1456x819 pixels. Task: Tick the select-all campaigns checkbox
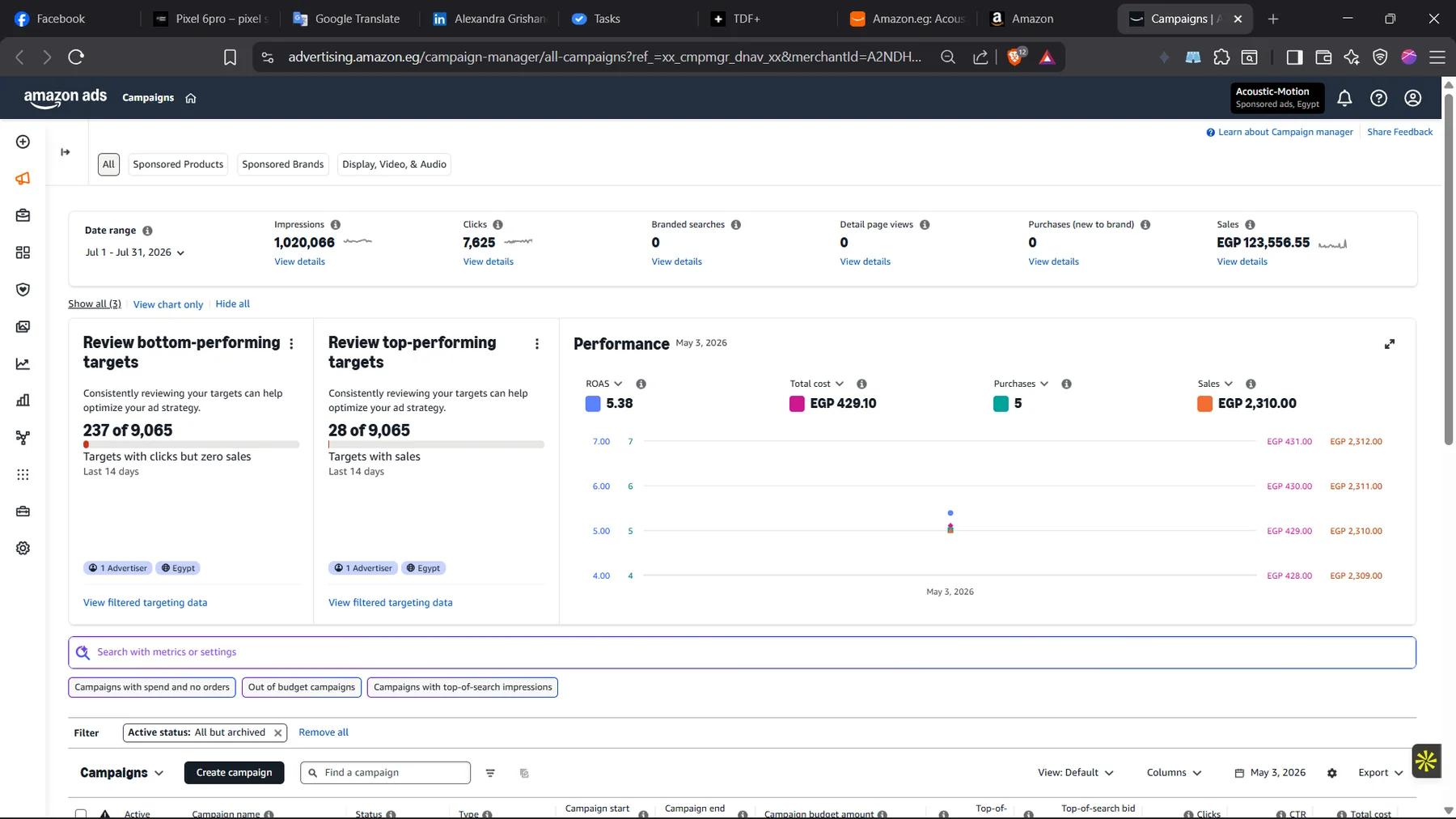[x=81, y=813]
